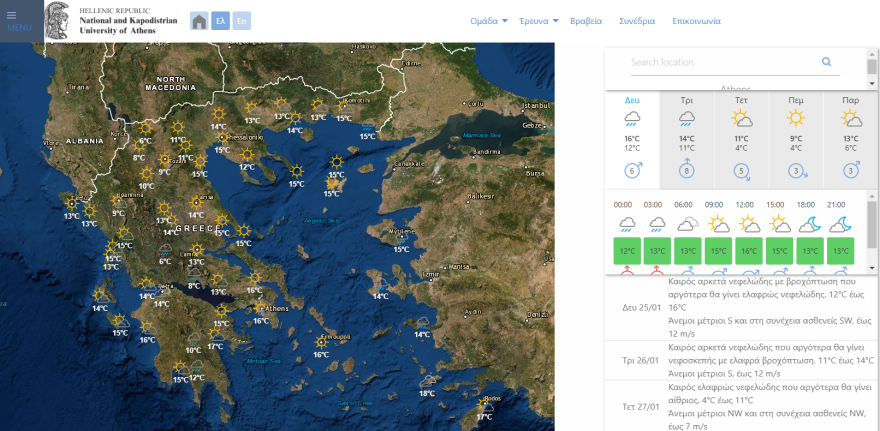Expand the Ομάδα dropdown menu
The width and height of the screenshot is (880, 431).
(x=489, y=21)
